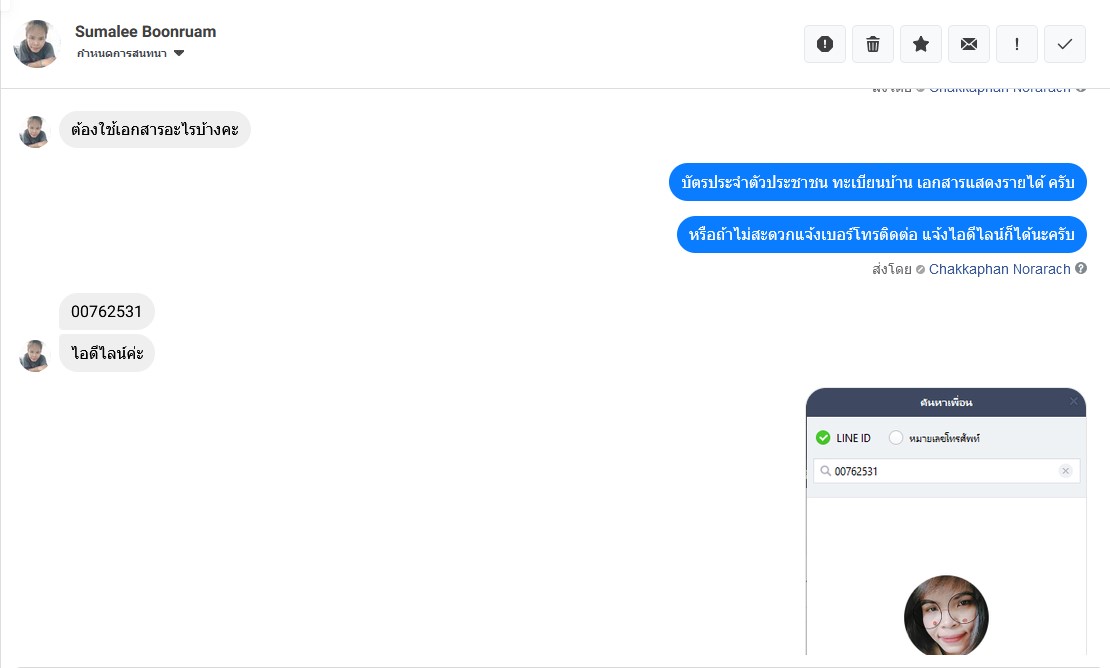
Task: Click the search field containing 00762531
Action: 940,471
